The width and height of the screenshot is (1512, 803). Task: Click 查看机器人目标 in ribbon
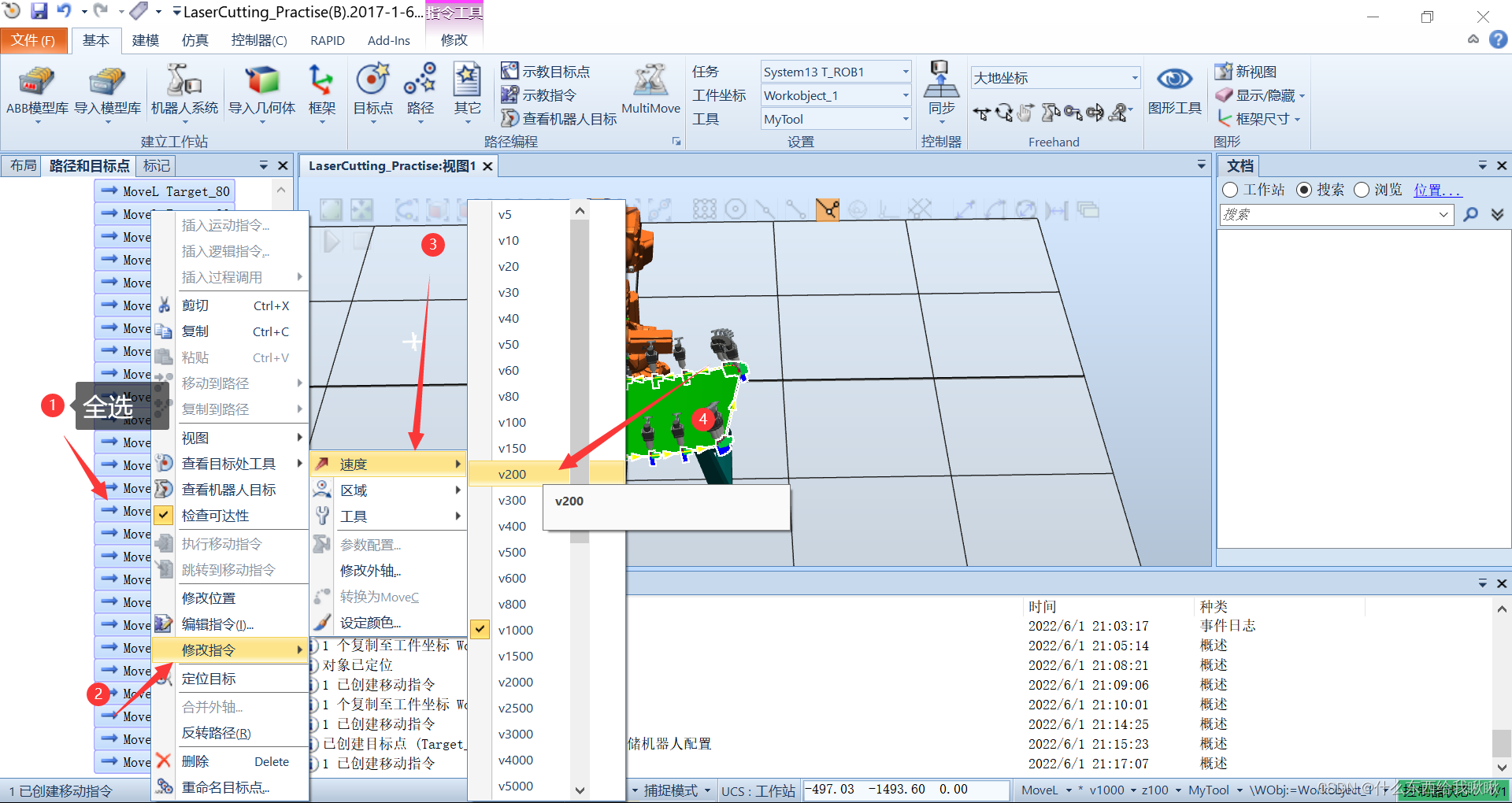click(559, 119)
